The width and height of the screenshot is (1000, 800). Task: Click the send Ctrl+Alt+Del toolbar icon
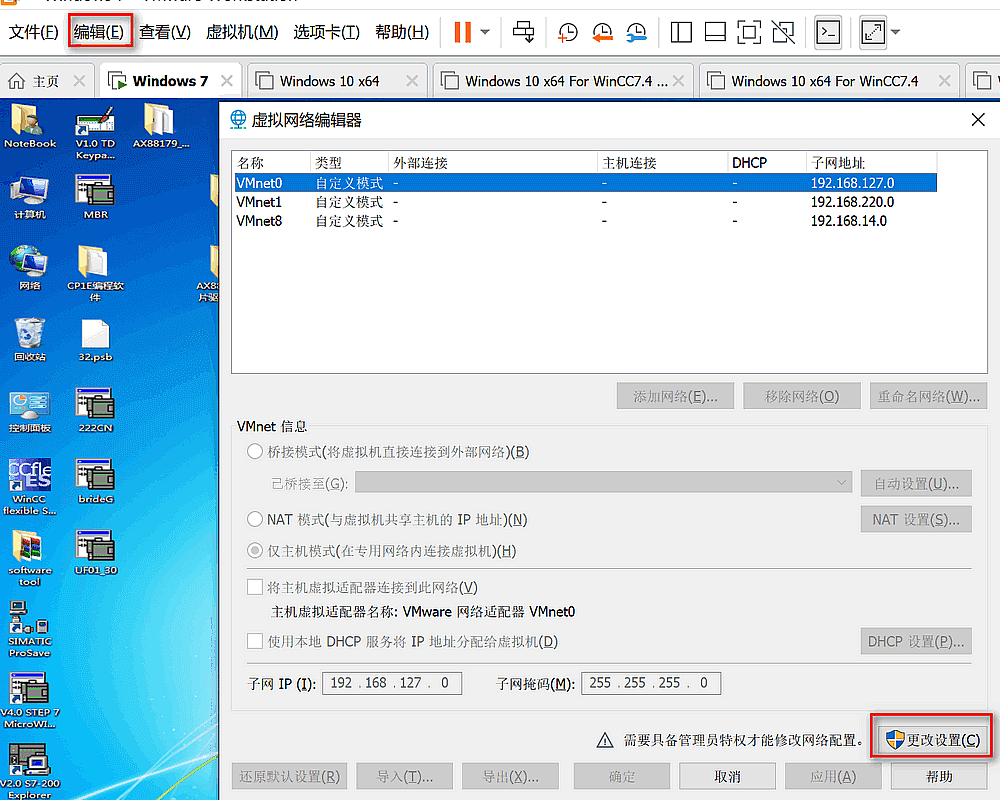(x=523, y=32)
